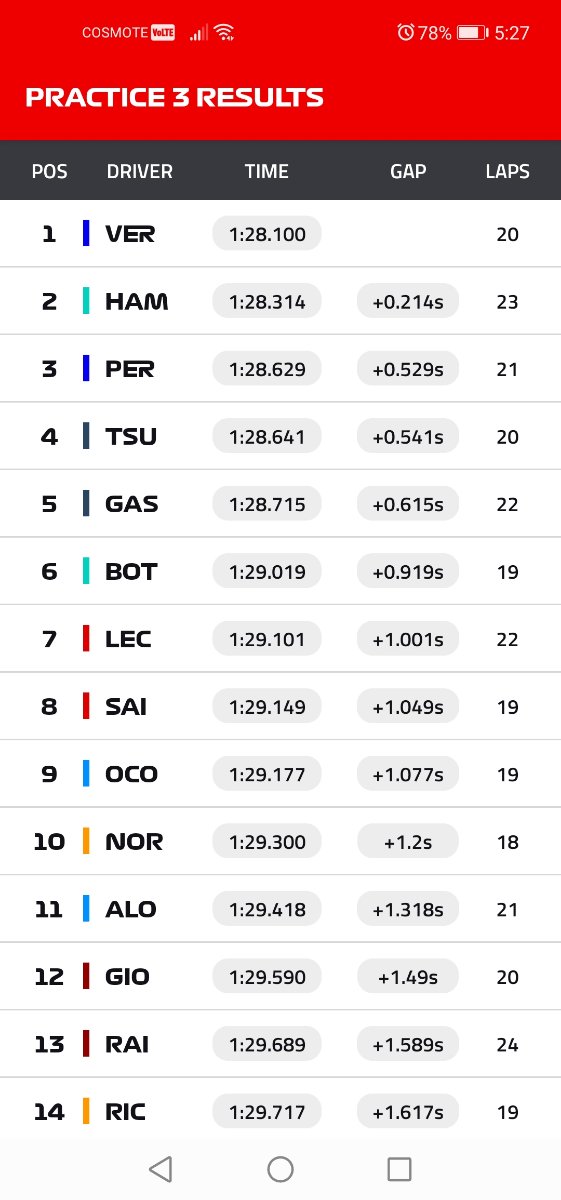Viewport: 561px width, 1200px height.
Task: Select VER's blue team color bar
Action: tap(86, 234)
